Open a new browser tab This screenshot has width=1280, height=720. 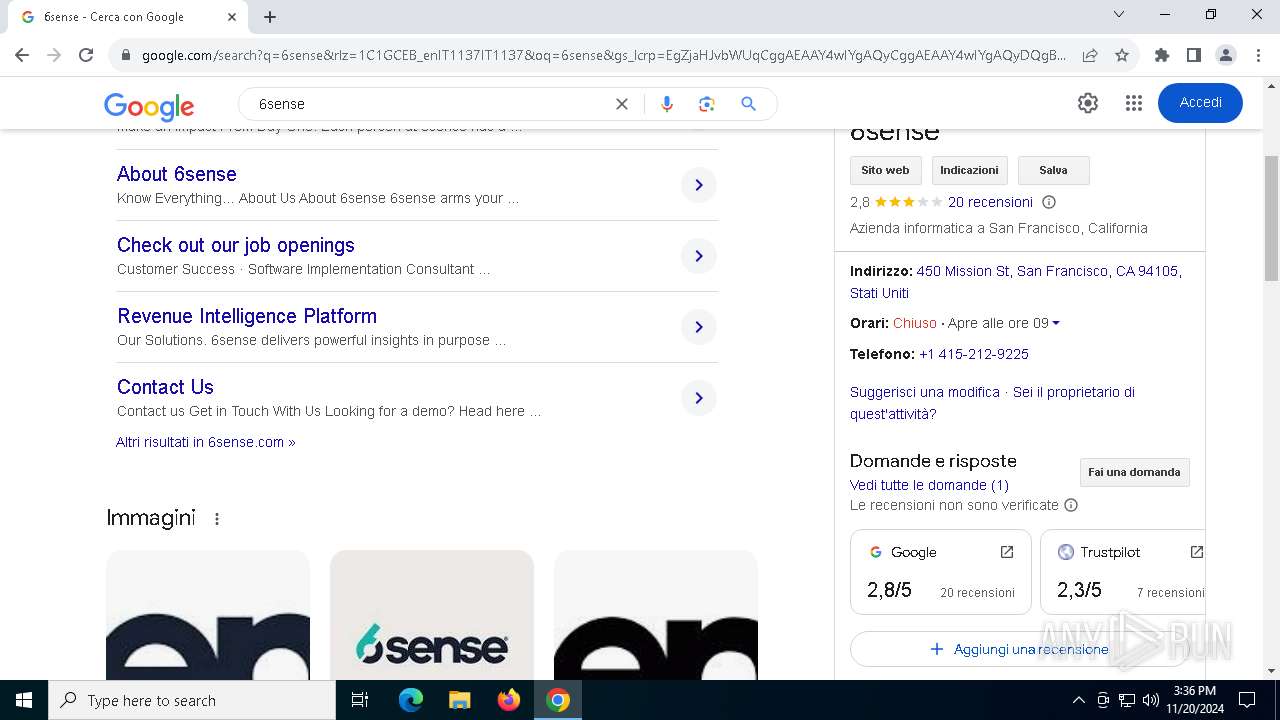[x=270, y=17]
